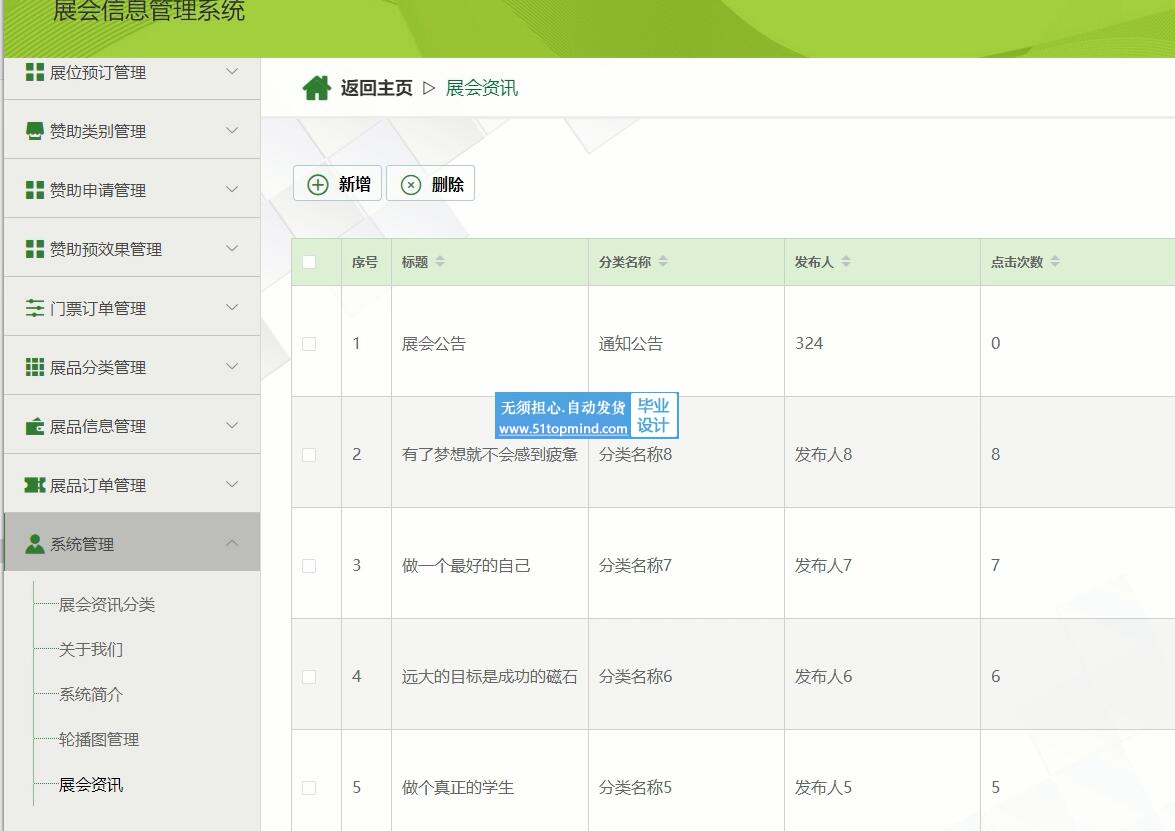1175x831 pixels.
Task: Click the 展品信息管理 wallet icon
Action: point(35,426)
